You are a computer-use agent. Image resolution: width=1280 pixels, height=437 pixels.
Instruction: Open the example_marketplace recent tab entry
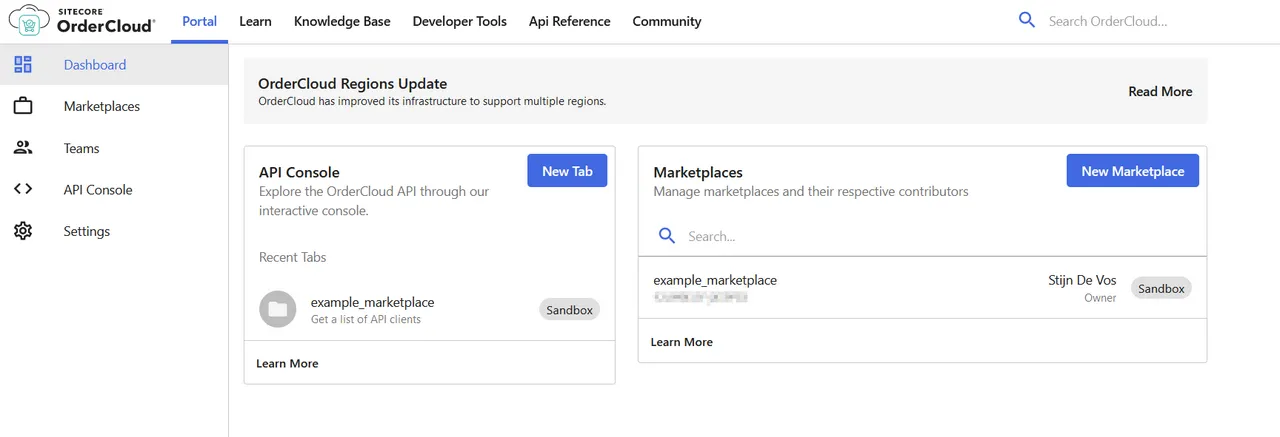[x=429, y=310]
